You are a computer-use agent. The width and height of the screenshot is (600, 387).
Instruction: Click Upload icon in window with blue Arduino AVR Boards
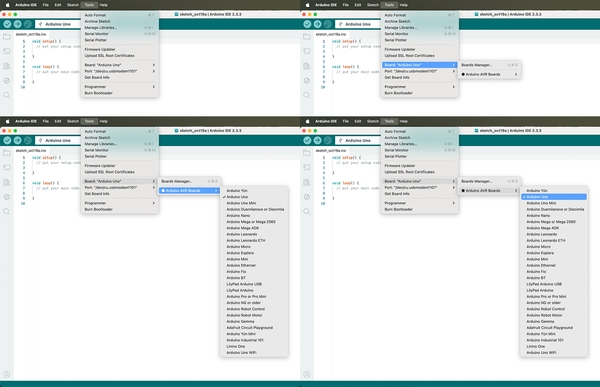pos(18,140)
